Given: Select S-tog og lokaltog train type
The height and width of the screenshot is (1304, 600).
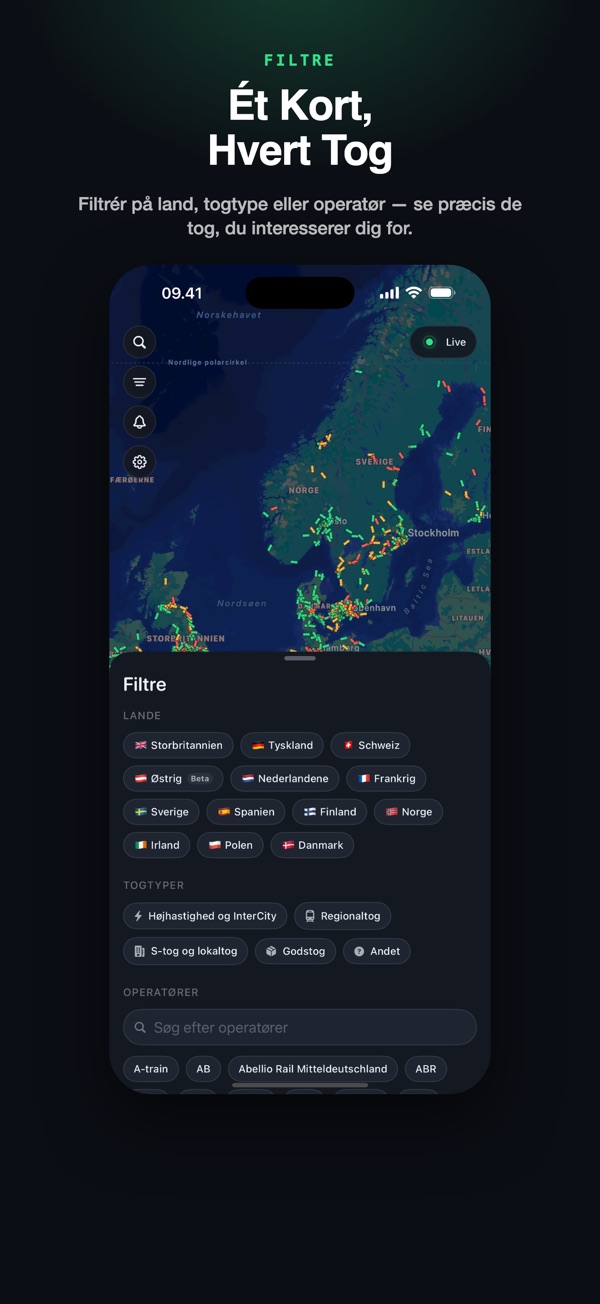Looking at the screenshot, I should click(x=186, y=951).
